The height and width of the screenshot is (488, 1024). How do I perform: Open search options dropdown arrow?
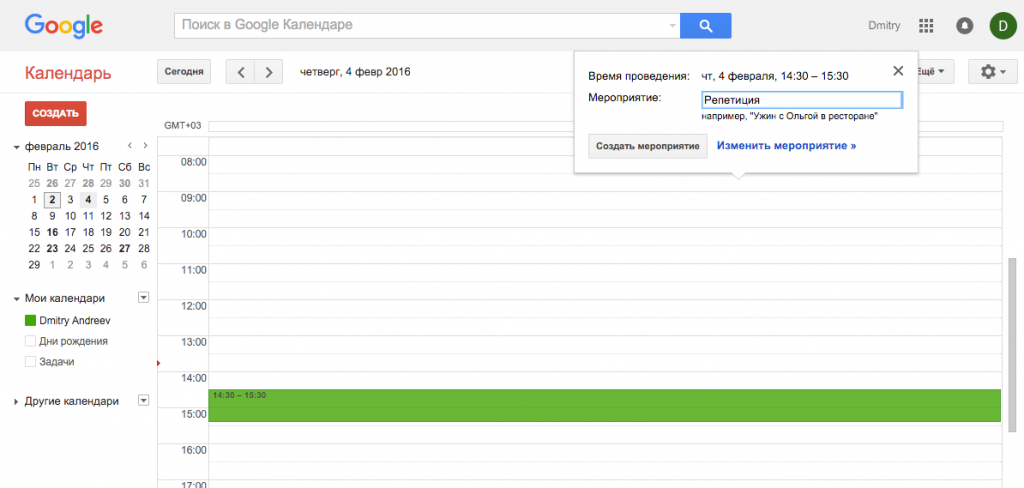click(672, 25)
